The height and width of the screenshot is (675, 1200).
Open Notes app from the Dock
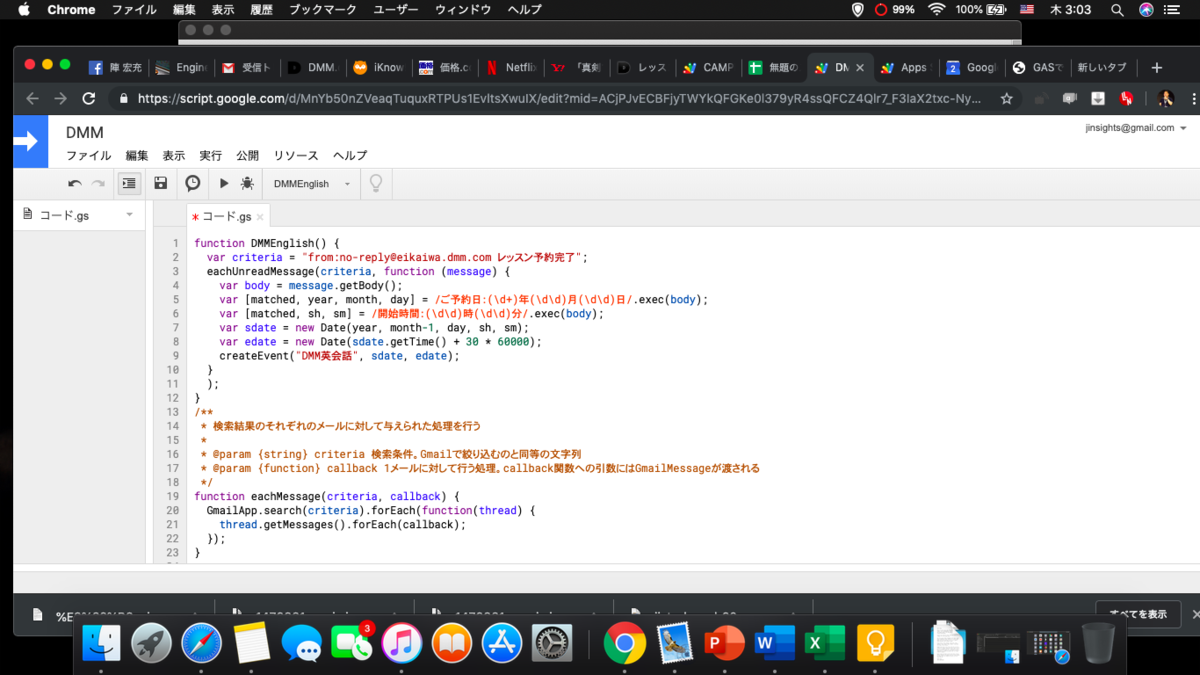[x=251, y=644]
